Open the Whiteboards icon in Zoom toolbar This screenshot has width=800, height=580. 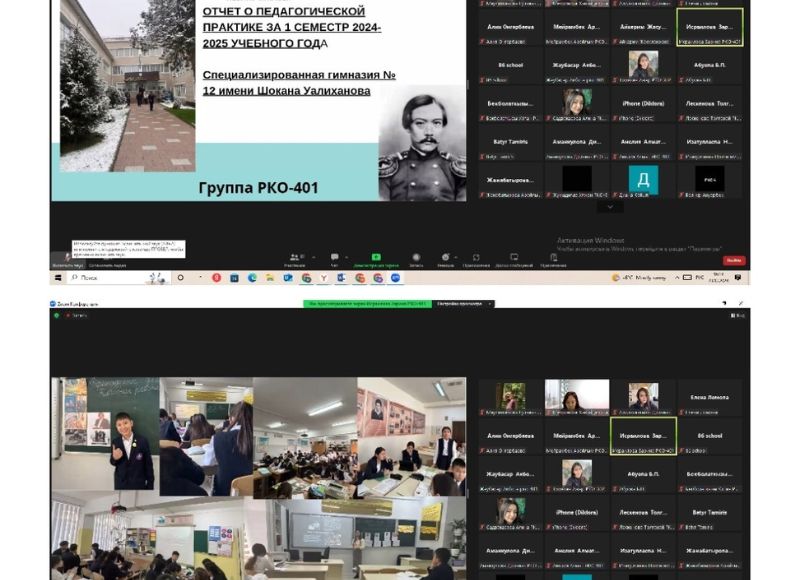pos(514,258)
